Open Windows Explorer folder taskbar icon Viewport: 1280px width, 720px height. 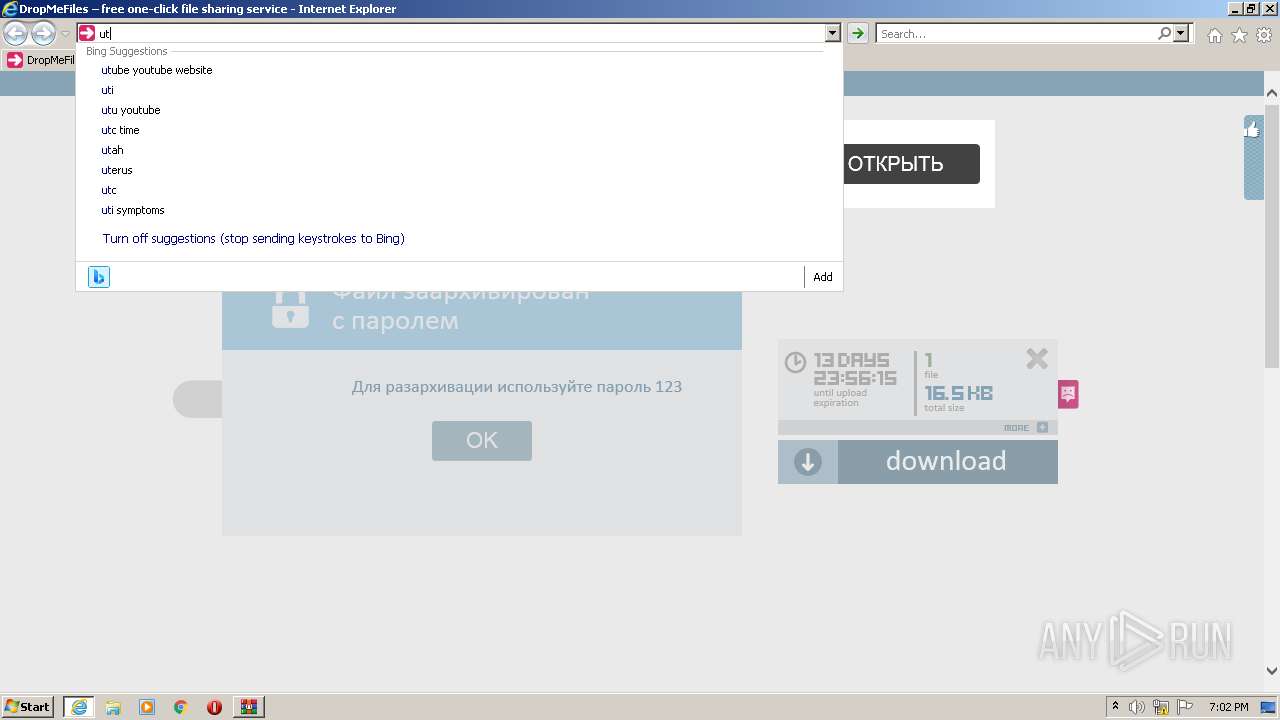(x=113, y=707)
